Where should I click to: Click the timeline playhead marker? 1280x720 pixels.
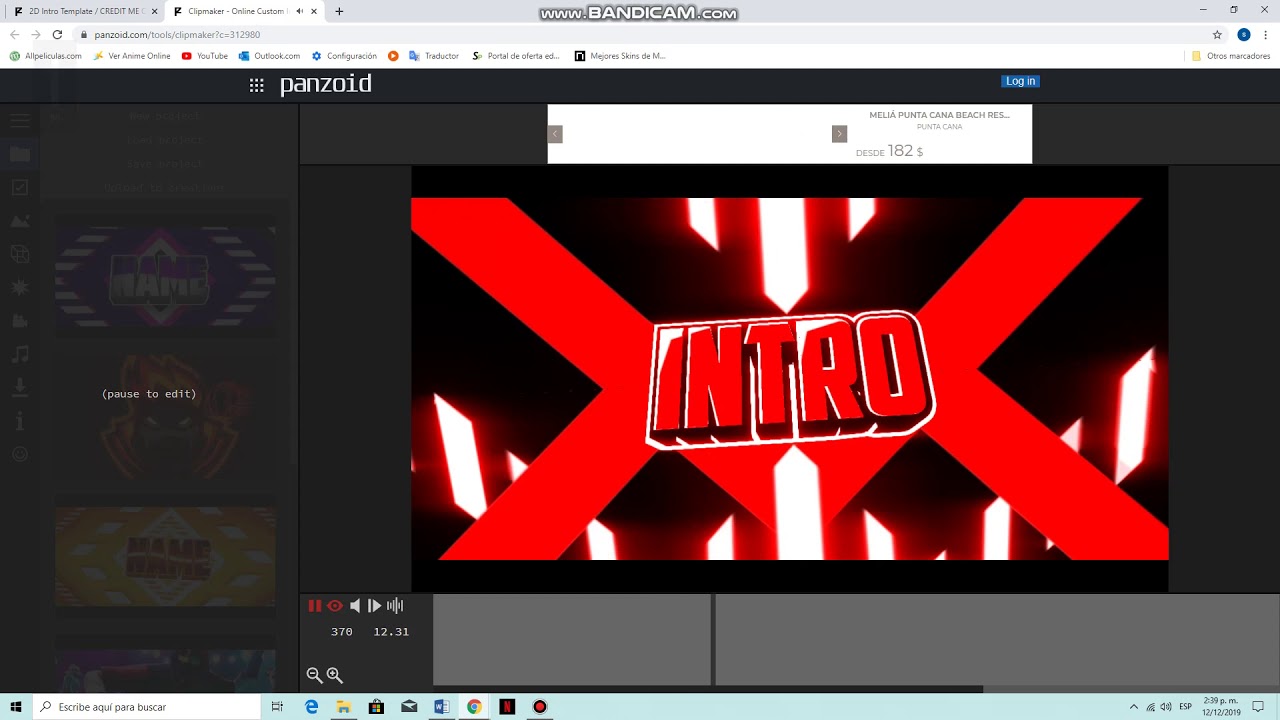click(713, 640)
